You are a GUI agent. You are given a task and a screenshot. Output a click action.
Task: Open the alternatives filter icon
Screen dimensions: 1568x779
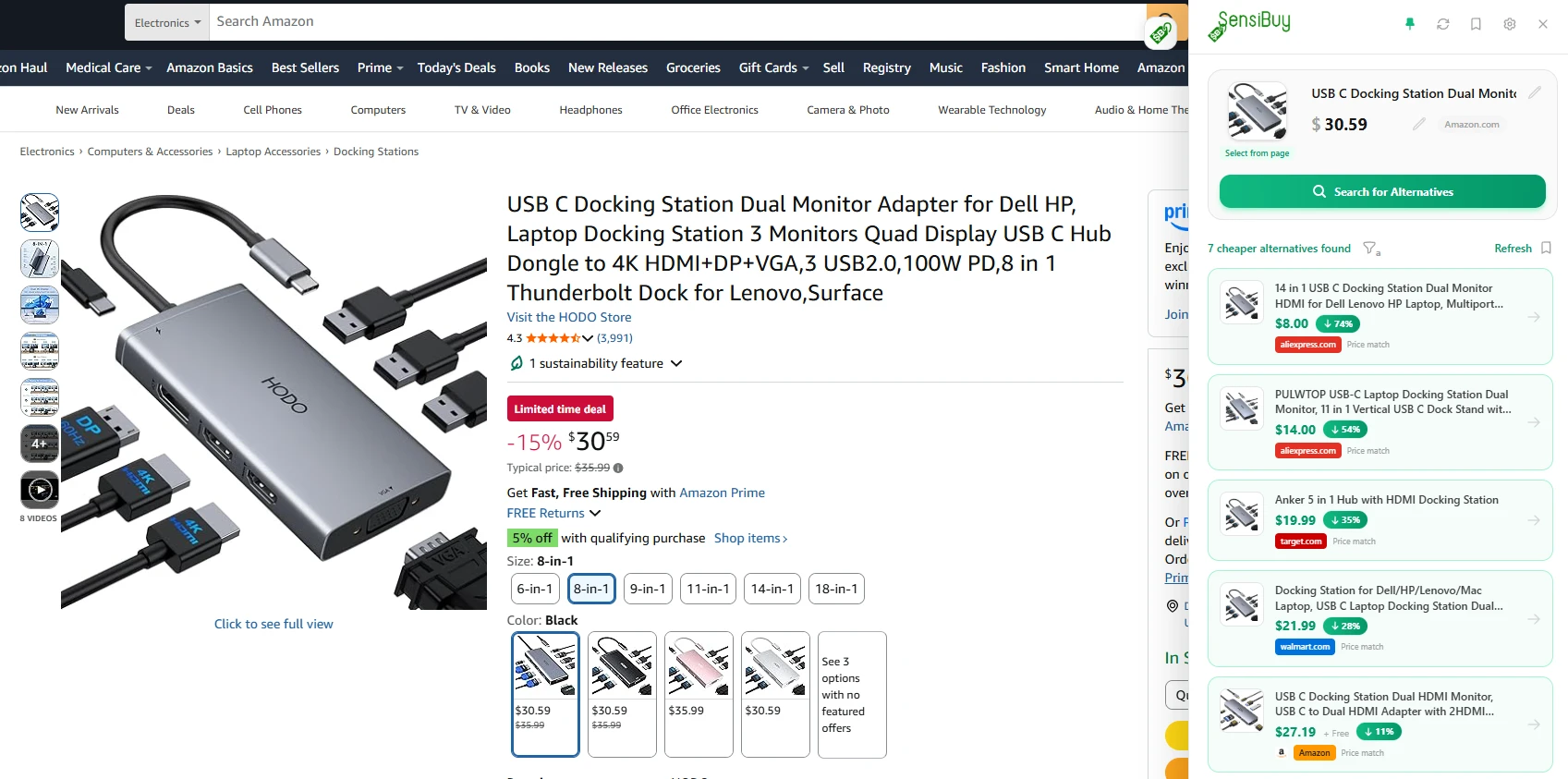tap(1371, 249)
